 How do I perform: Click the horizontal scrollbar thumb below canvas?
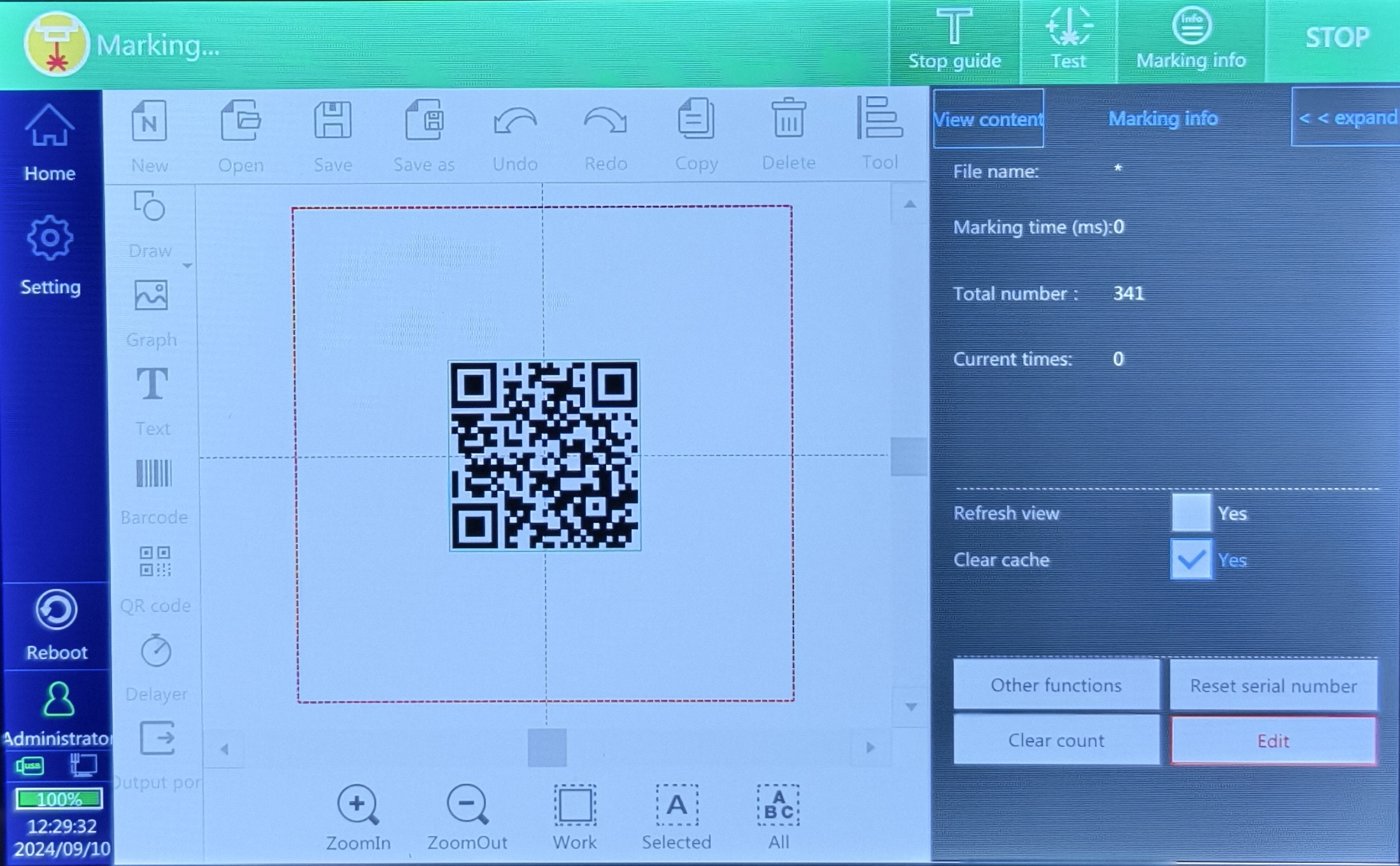click(547, 748)
